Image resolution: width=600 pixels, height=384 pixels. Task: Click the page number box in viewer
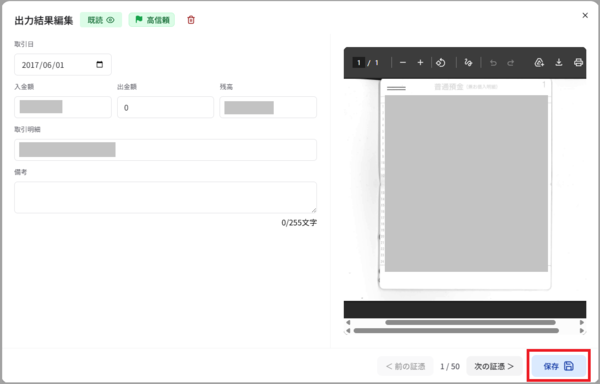[359, 62]
